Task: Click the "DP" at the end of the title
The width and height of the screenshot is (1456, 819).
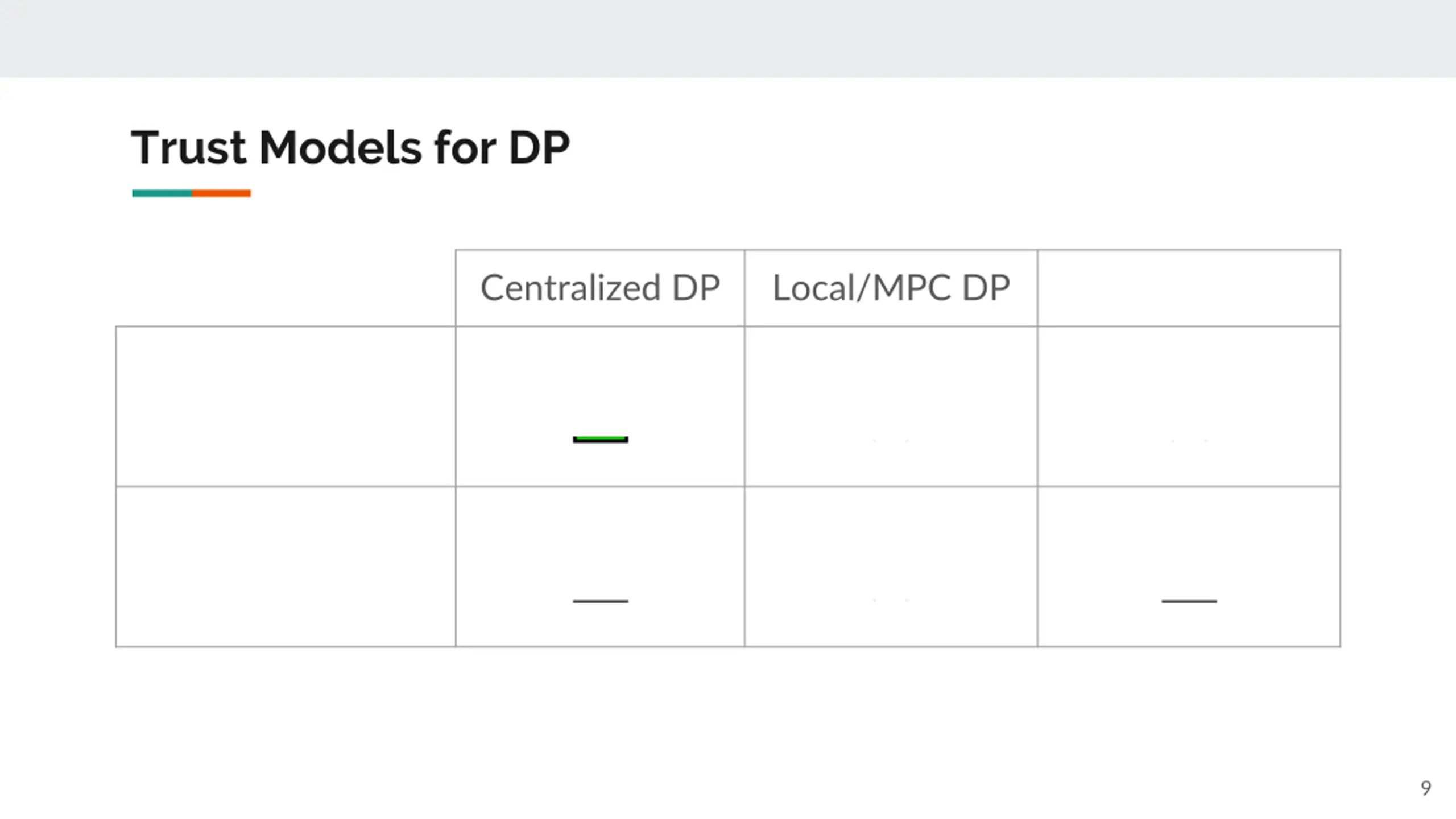Action: [x=539, y=148]
